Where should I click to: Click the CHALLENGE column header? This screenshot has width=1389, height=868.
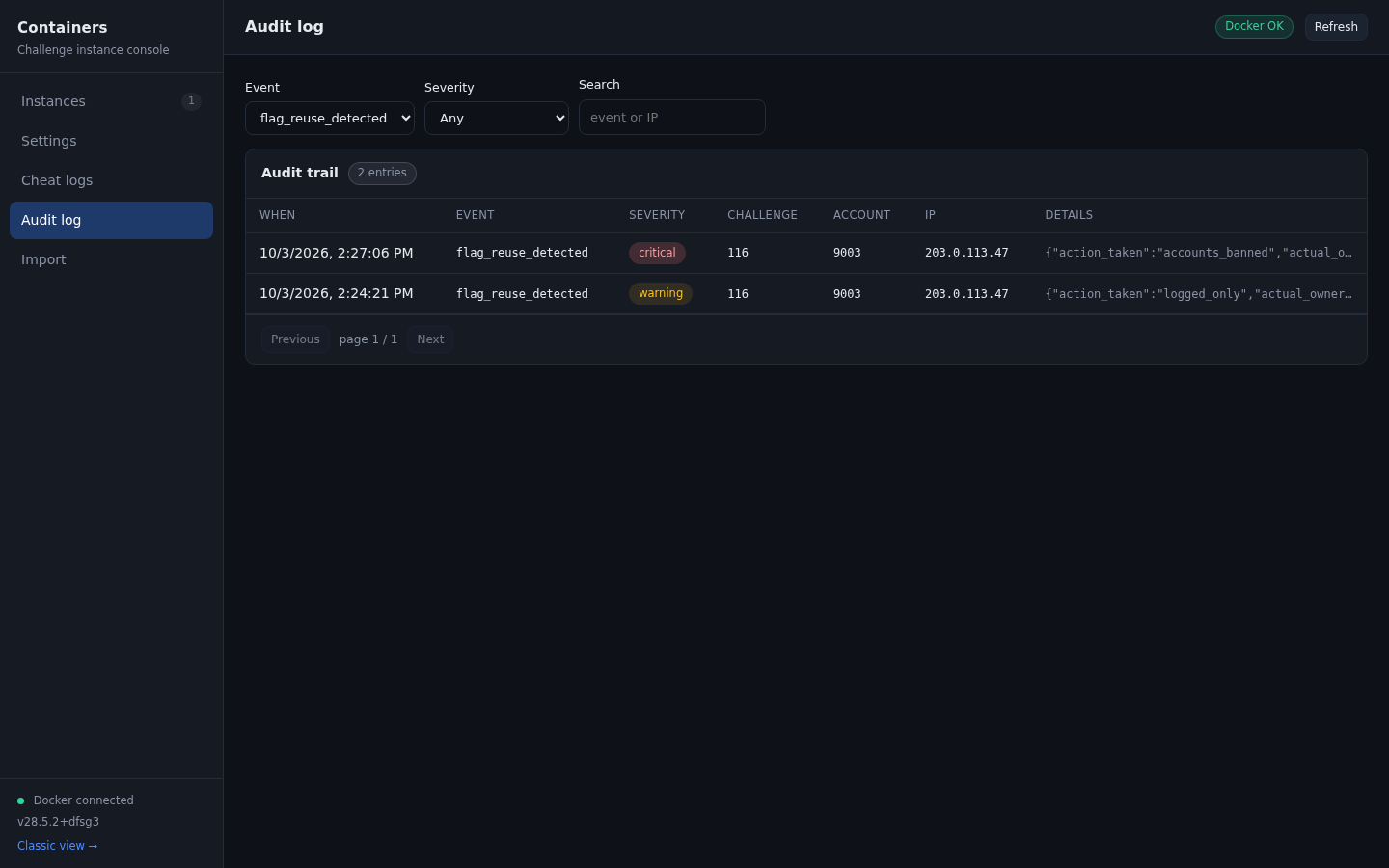click(762, 215)
